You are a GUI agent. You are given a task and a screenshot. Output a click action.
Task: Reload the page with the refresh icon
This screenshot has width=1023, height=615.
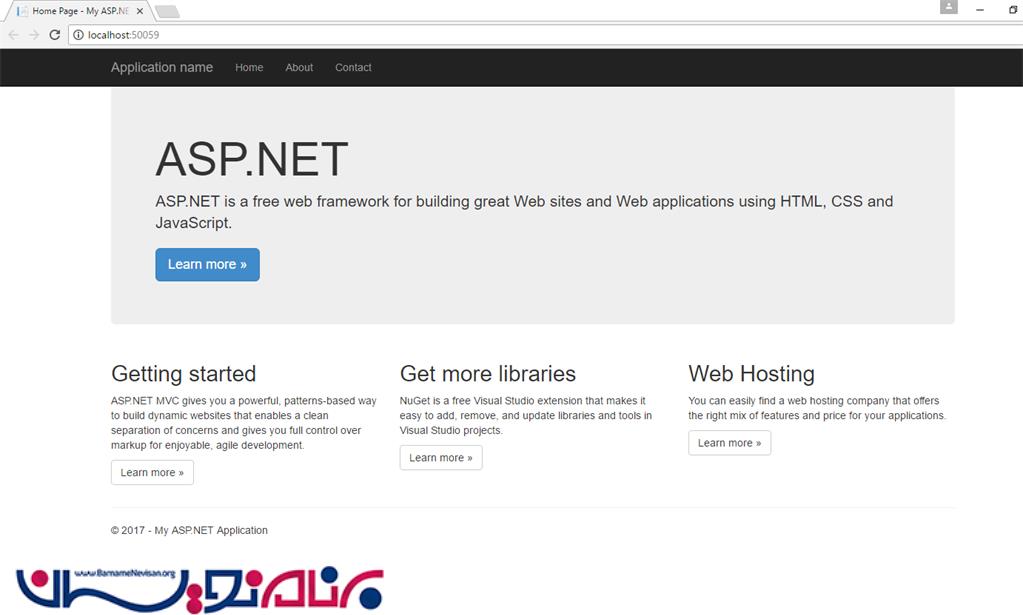(x=55, y=35)
